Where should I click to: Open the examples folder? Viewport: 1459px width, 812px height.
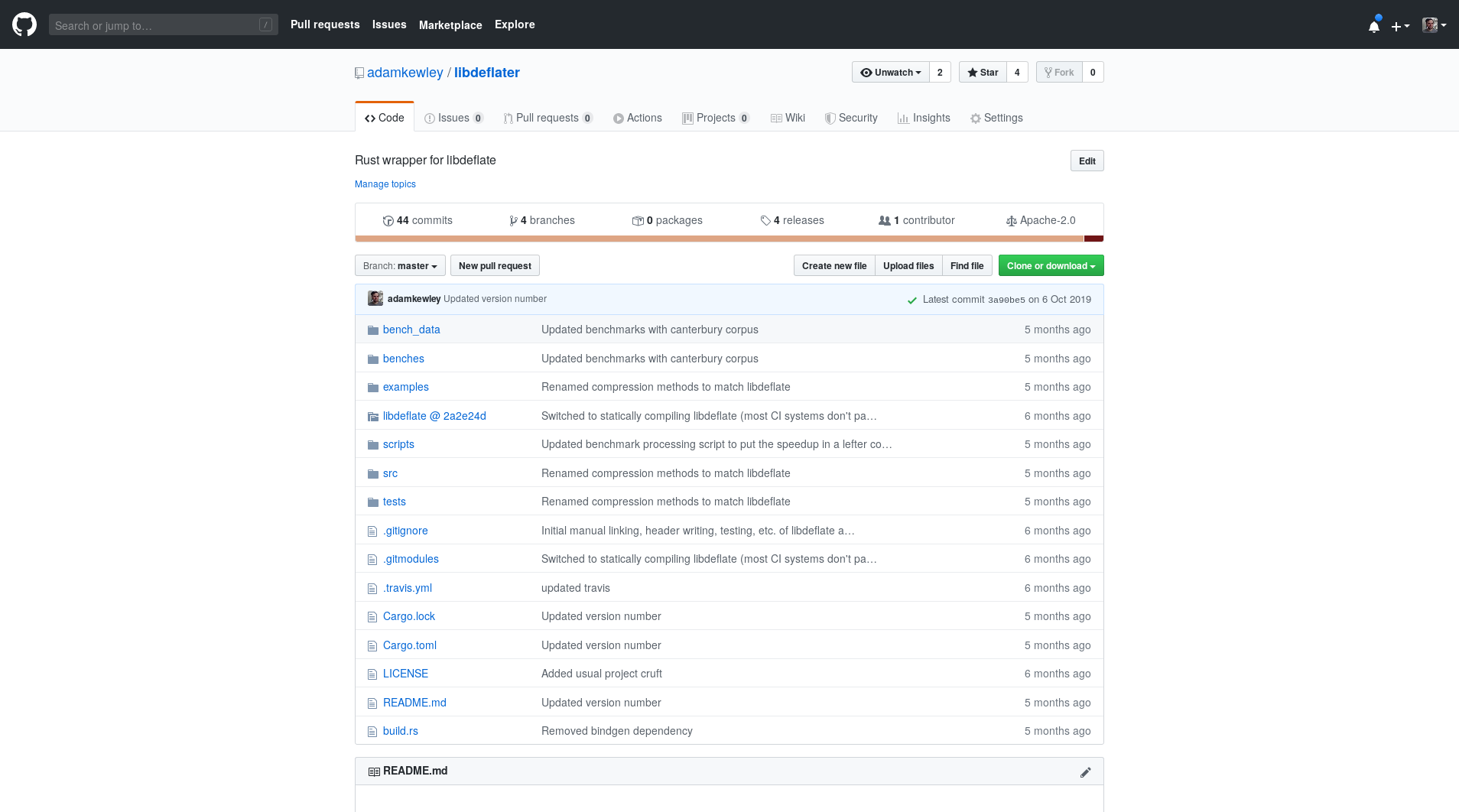406,387
